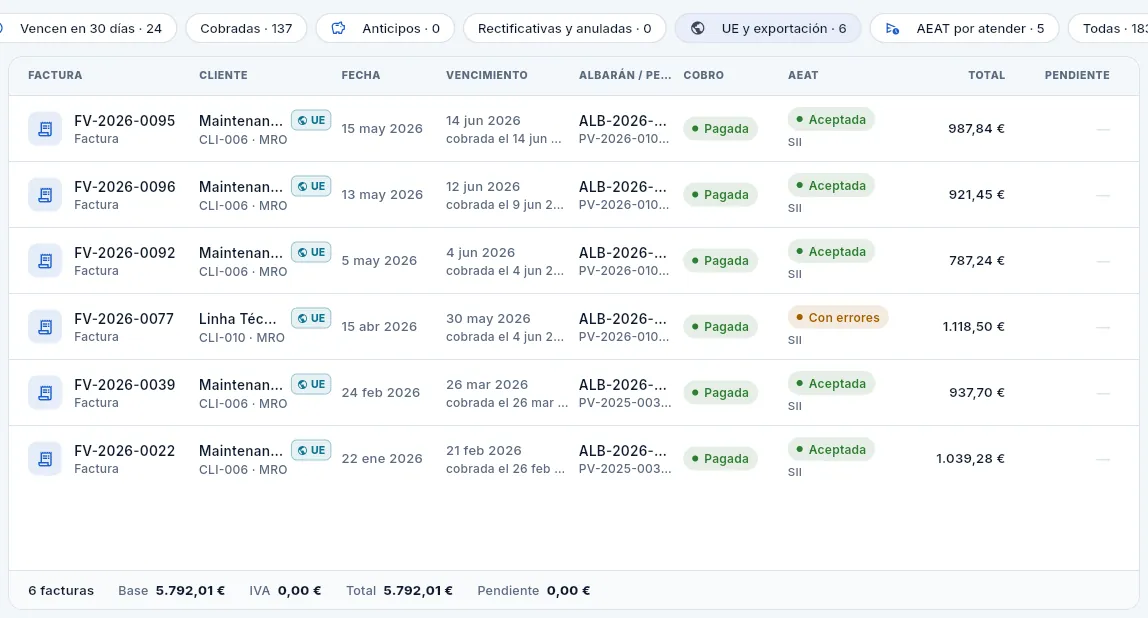The height and width of the screenshot is (618, 1148).
Task: Click invoice document icon for FV-2026-0092
Action: [x=45, y=261]
